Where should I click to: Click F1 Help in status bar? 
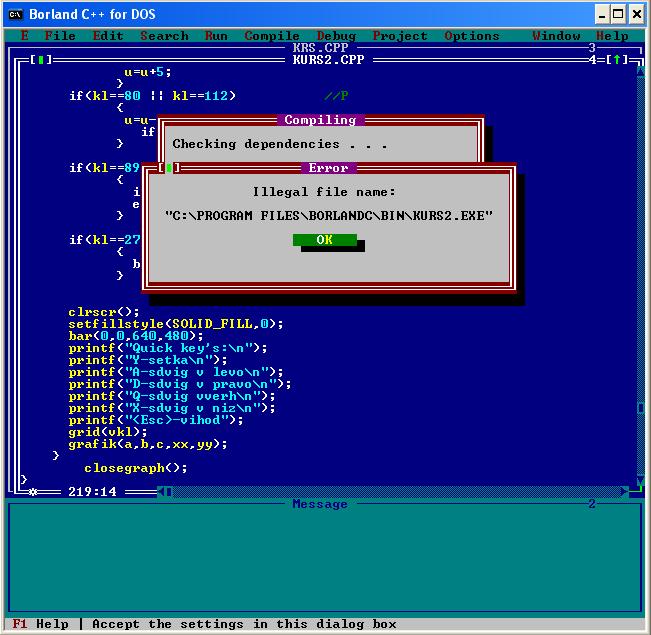[40, 624]
